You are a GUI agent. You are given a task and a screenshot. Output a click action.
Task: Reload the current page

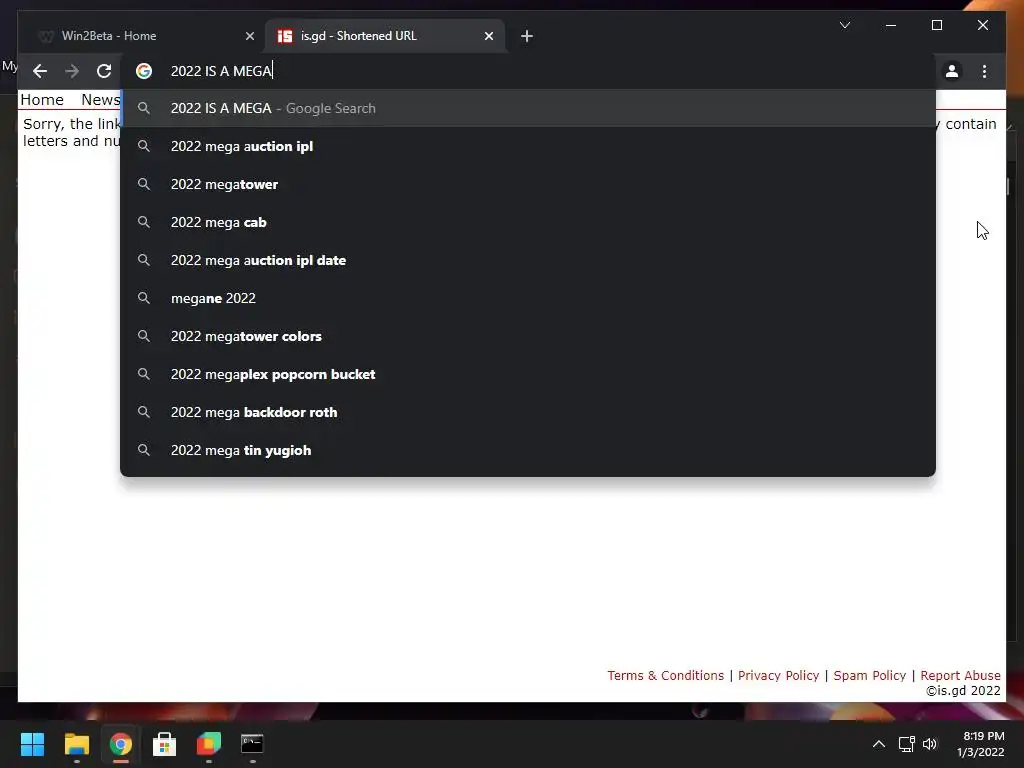pos(104,71)
